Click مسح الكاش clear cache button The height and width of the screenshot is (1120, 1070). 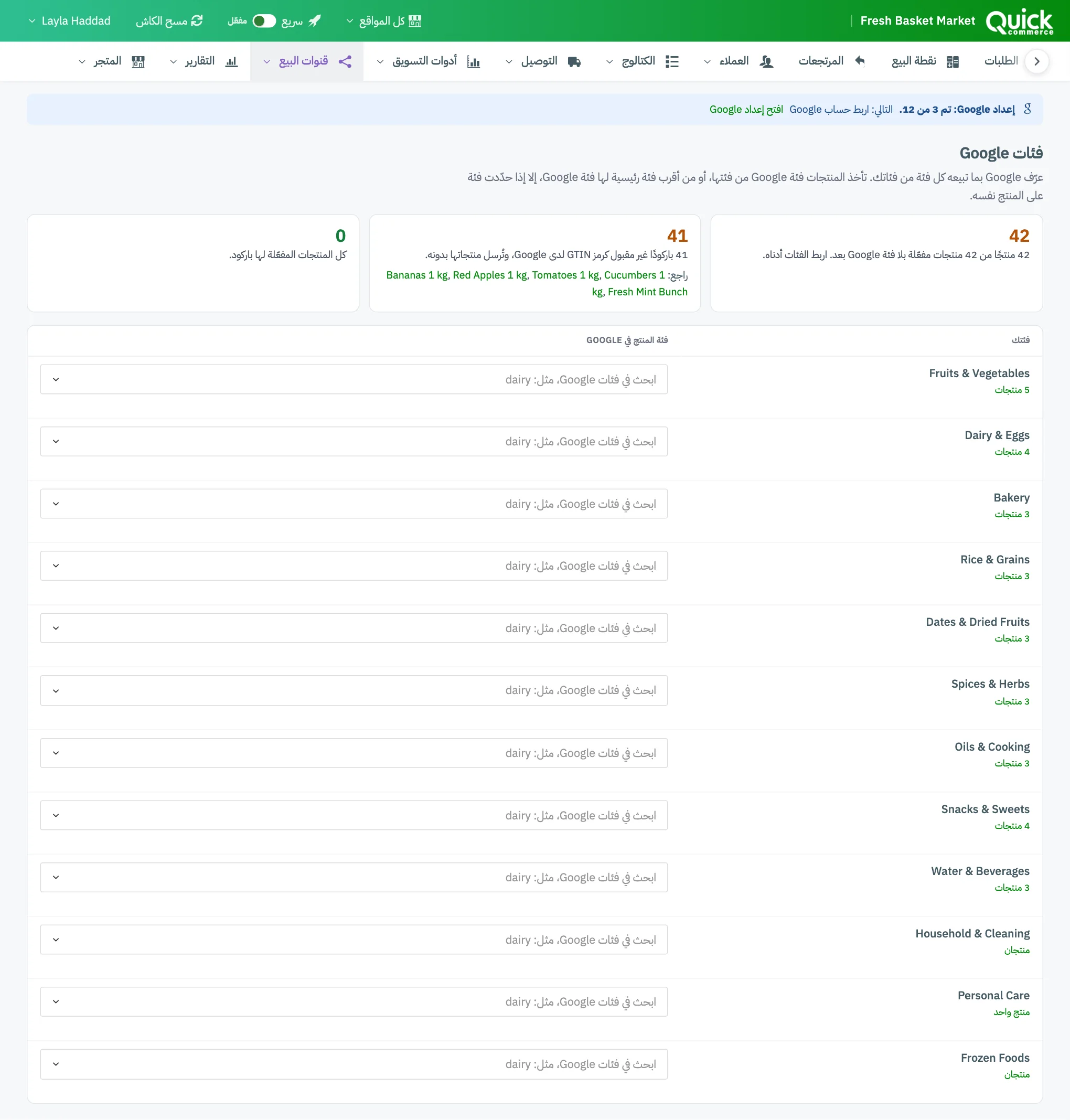pos(169,21)
